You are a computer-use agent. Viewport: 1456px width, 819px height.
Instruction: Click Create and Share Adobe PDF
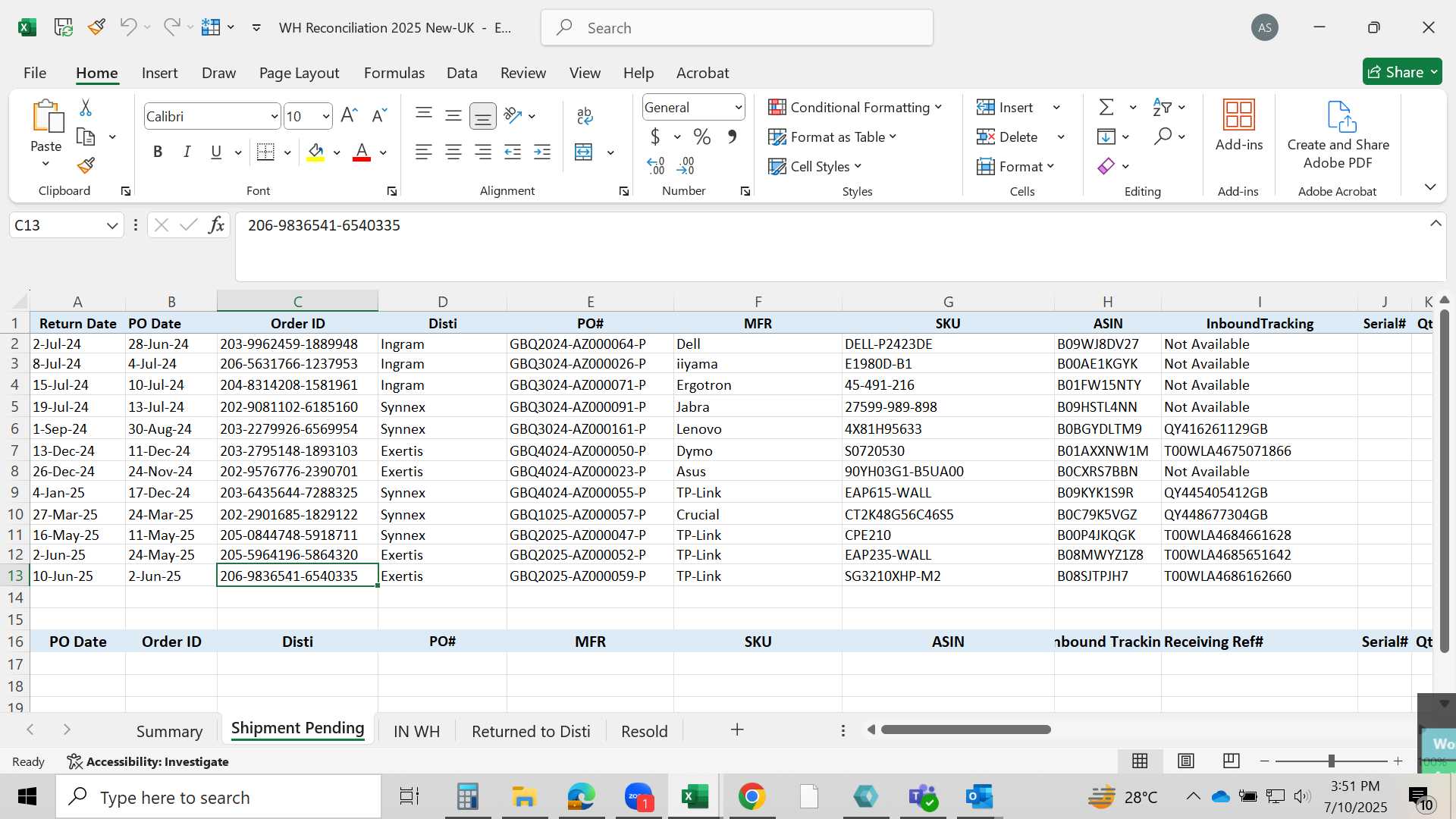[1338, 135]
